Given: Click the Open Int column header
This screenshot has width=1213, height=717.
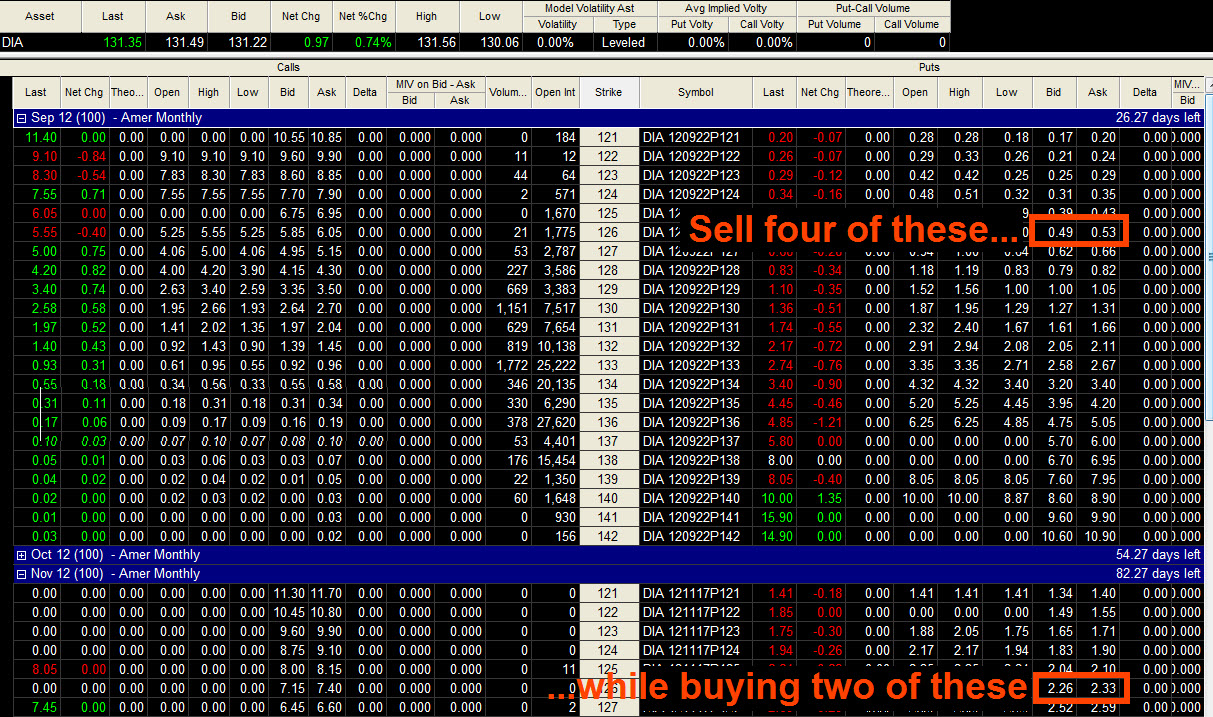Looking at the screenshot, I should [x=555, y=92].
